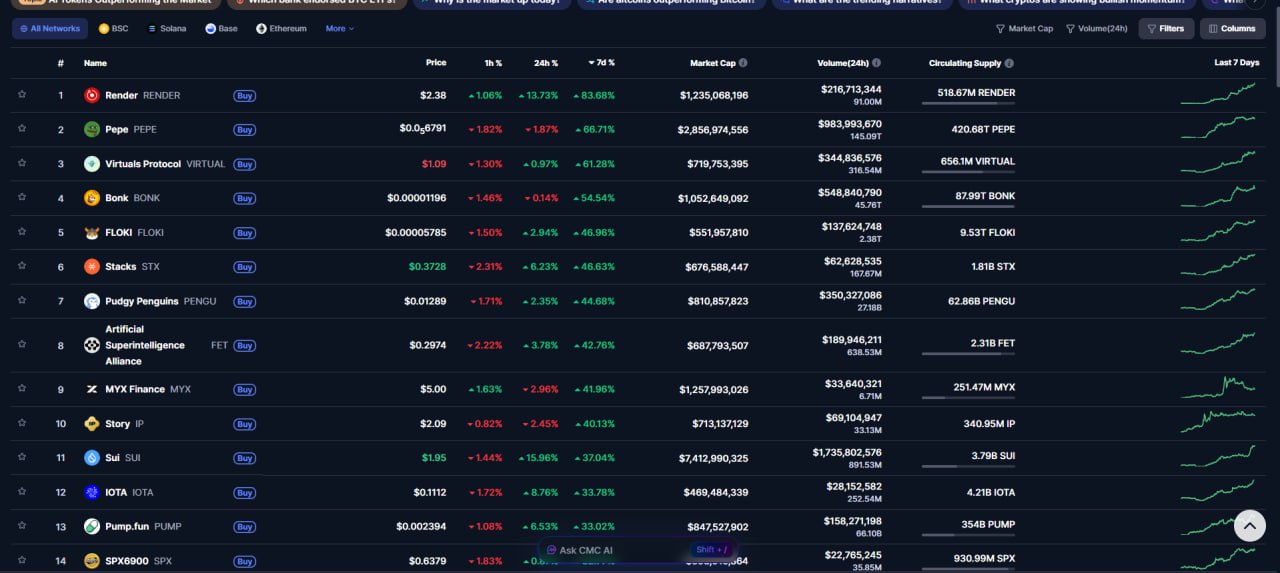This screenshot has width=1280, height=573.
Task: Open the Volume(24h) filter dropdown
Action: tap(1096, 29)
